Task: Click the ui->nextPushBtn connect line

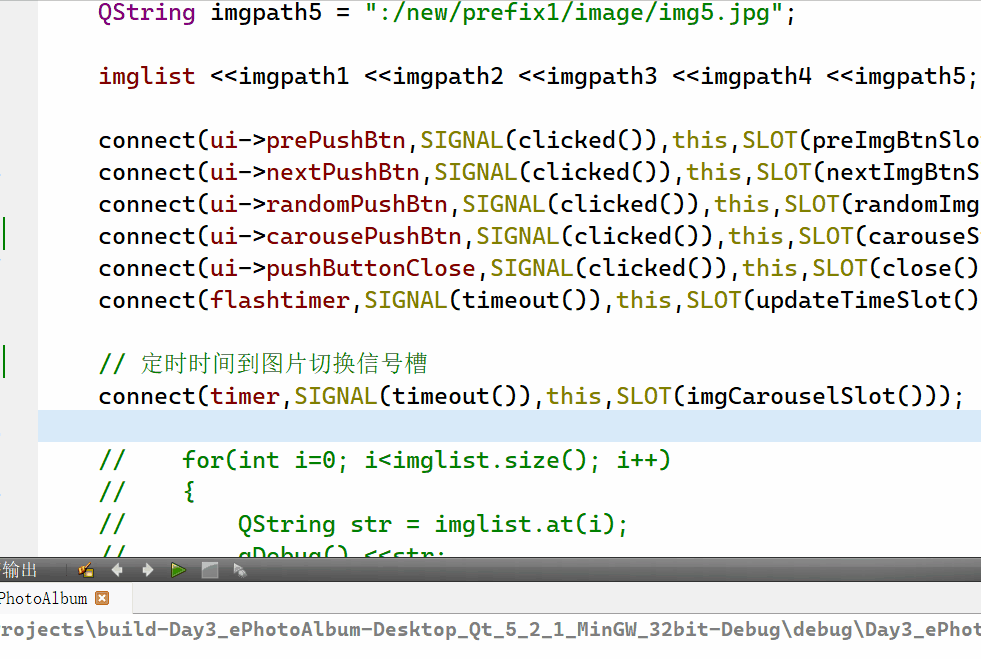Action: point(539,172)
